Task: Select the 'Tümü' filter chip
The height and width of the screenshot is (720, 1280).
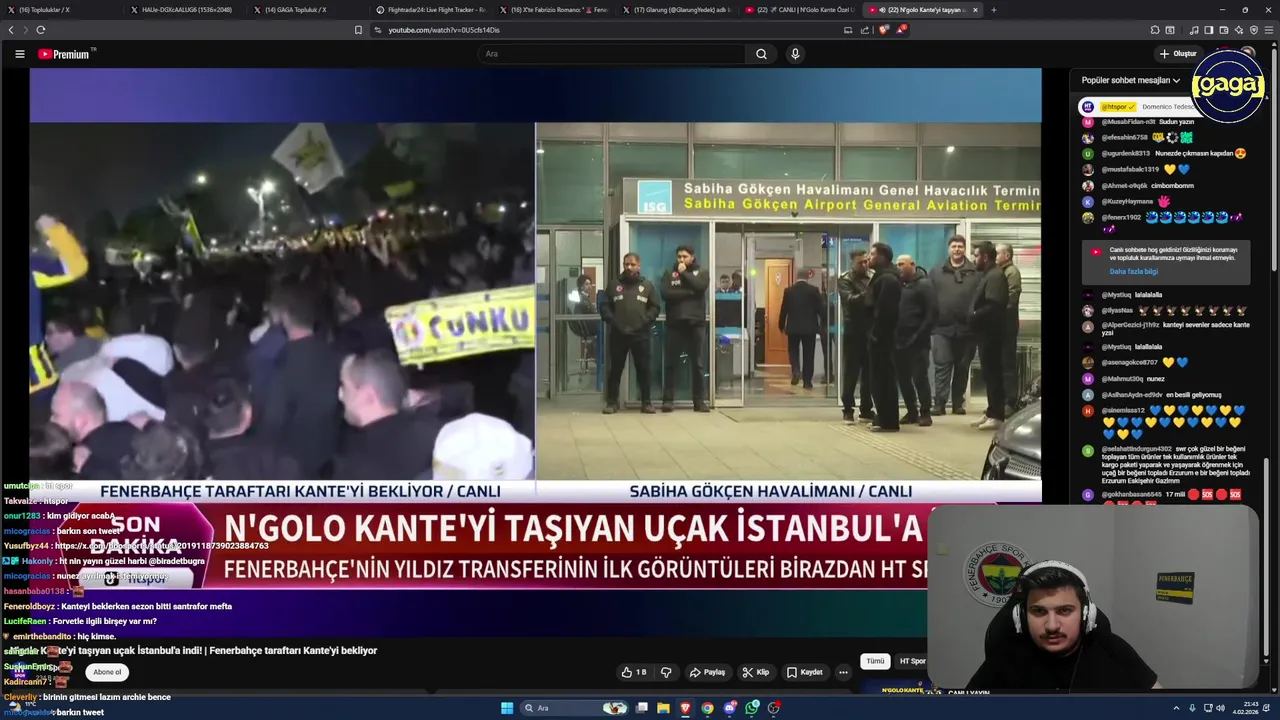Action: [x=875, y=661]
